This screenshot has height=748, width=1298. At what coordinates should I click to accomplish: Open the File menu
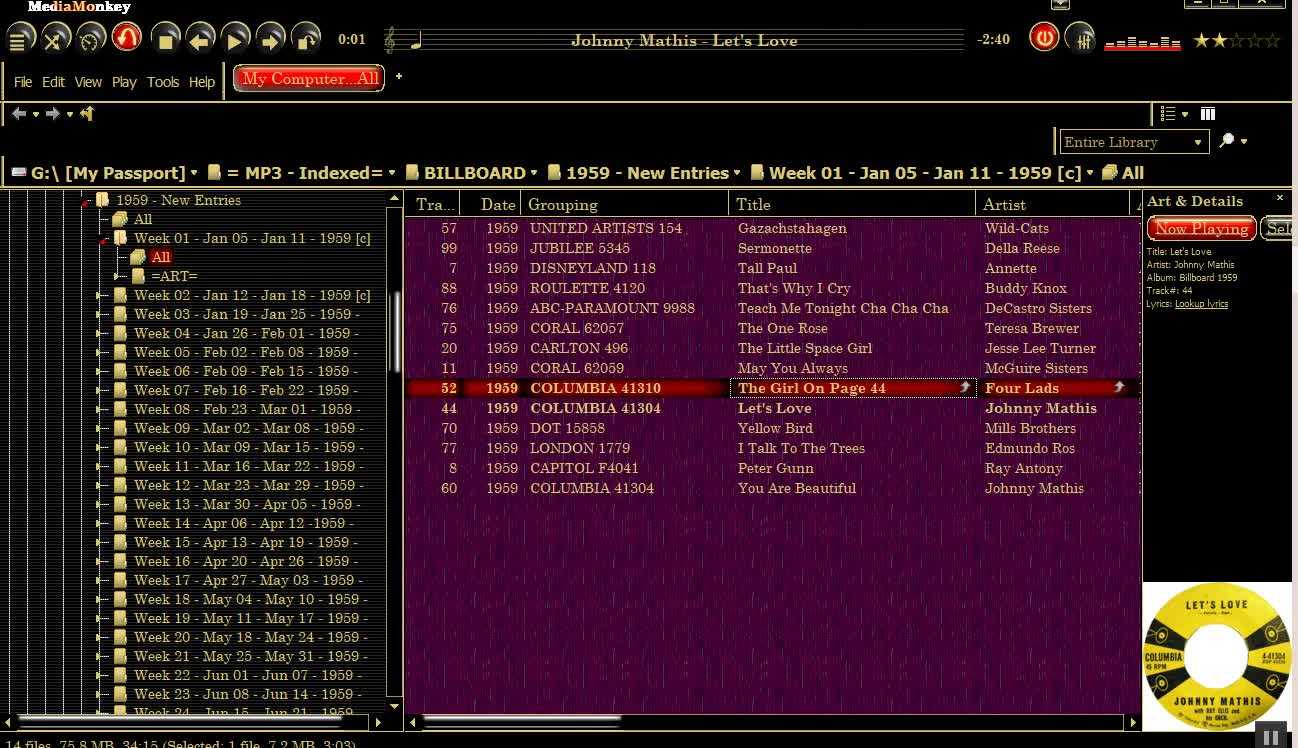23,82
